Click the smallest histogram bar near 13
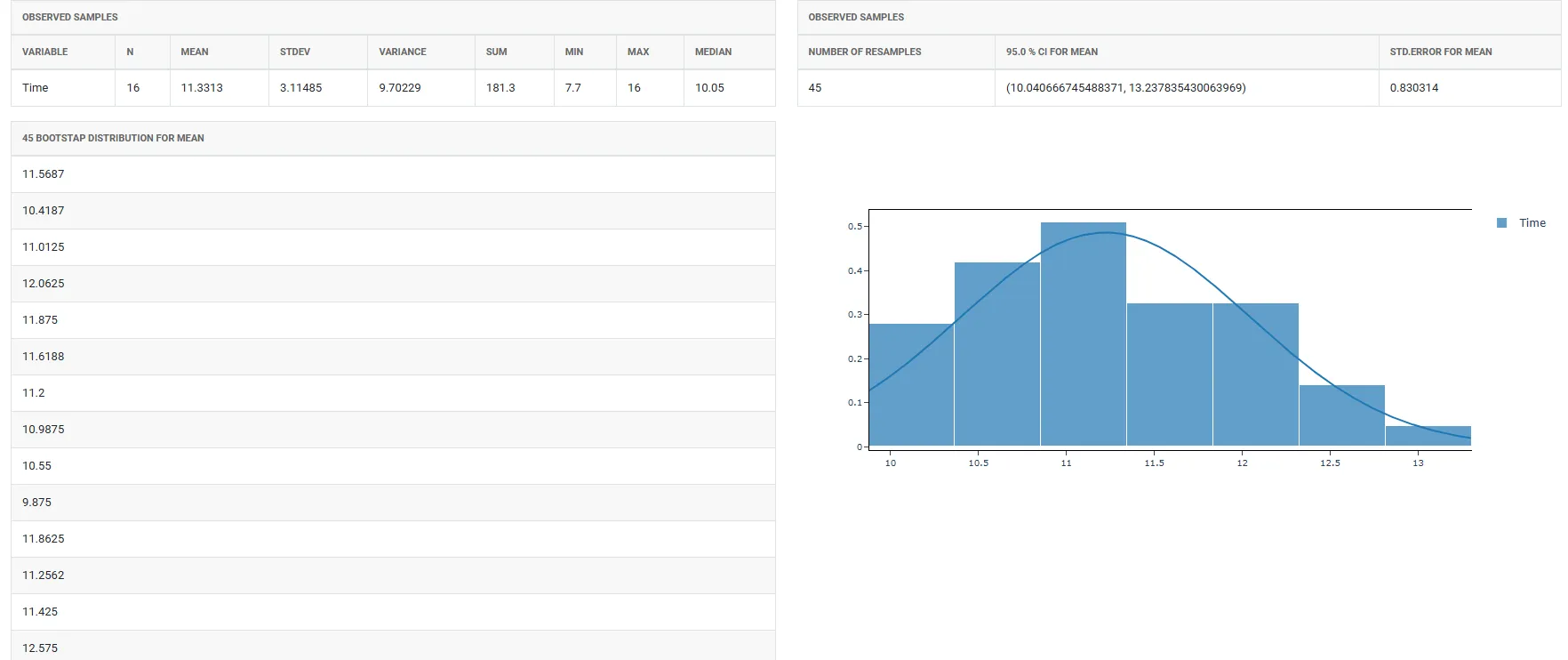1568x660 pixels. point(1428,436)
